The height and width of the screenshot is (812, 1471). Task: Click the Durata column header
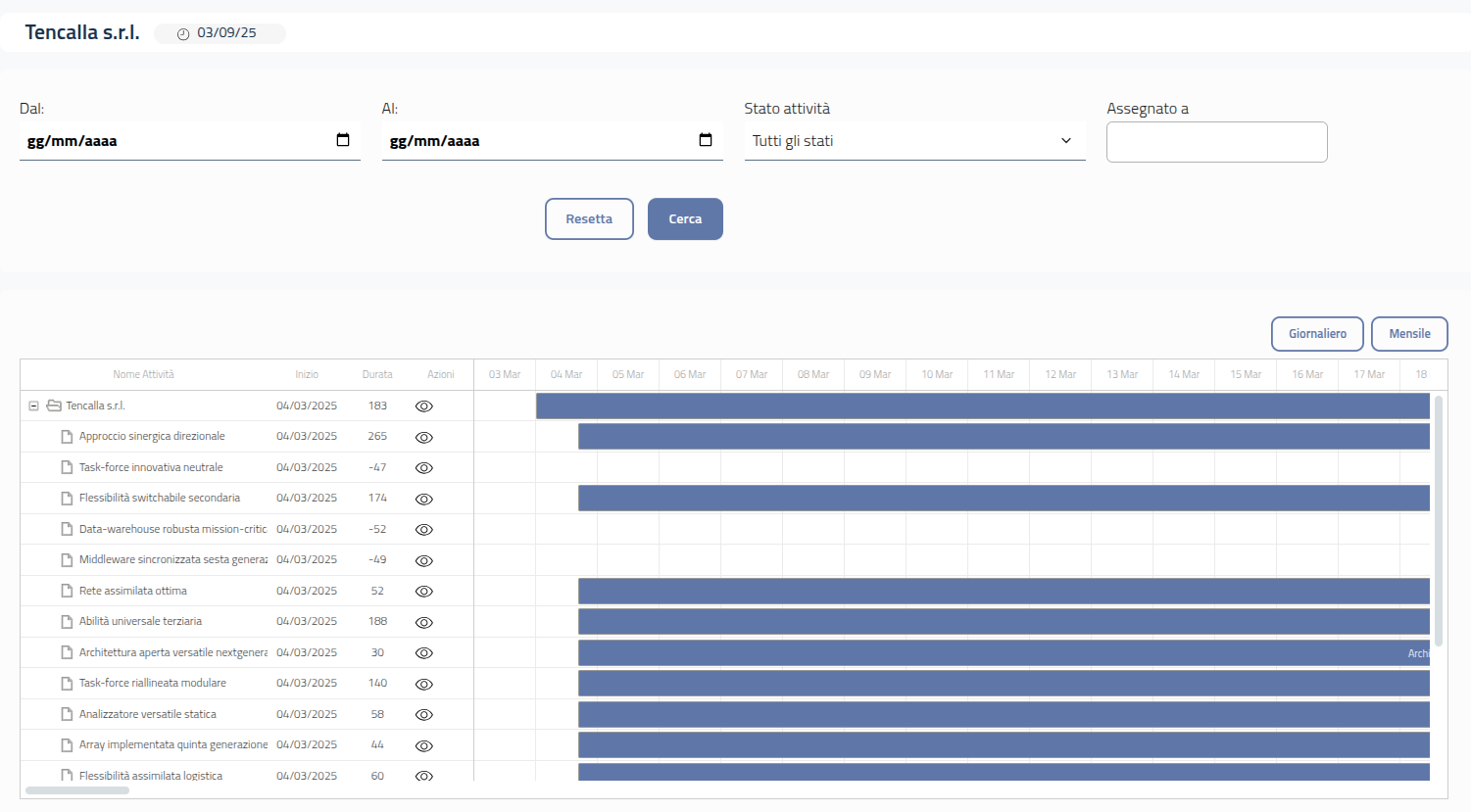377,374
